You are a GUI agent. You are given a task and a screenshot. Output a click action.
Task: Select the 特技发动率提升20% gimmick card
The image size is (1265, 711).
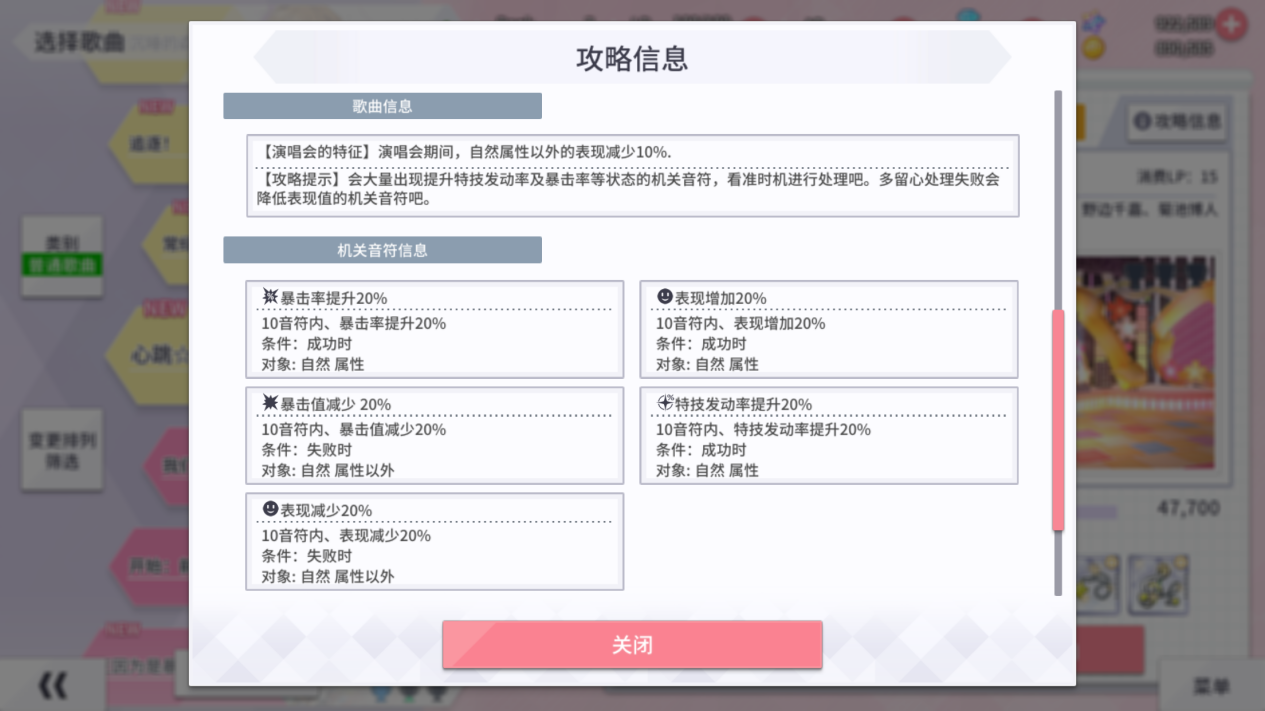click(x=828, y=436)
